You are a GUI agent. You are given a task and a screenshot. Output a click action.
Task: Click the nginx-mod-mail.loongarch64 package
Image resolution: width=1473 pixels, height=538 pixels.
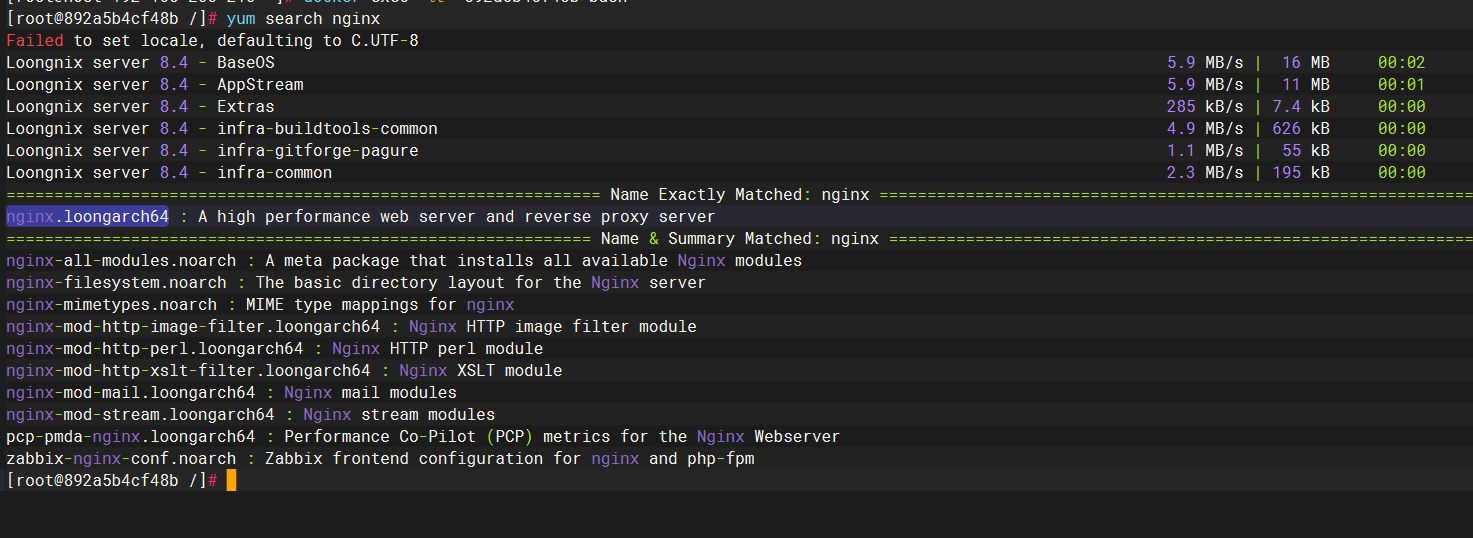click(130, 392)
